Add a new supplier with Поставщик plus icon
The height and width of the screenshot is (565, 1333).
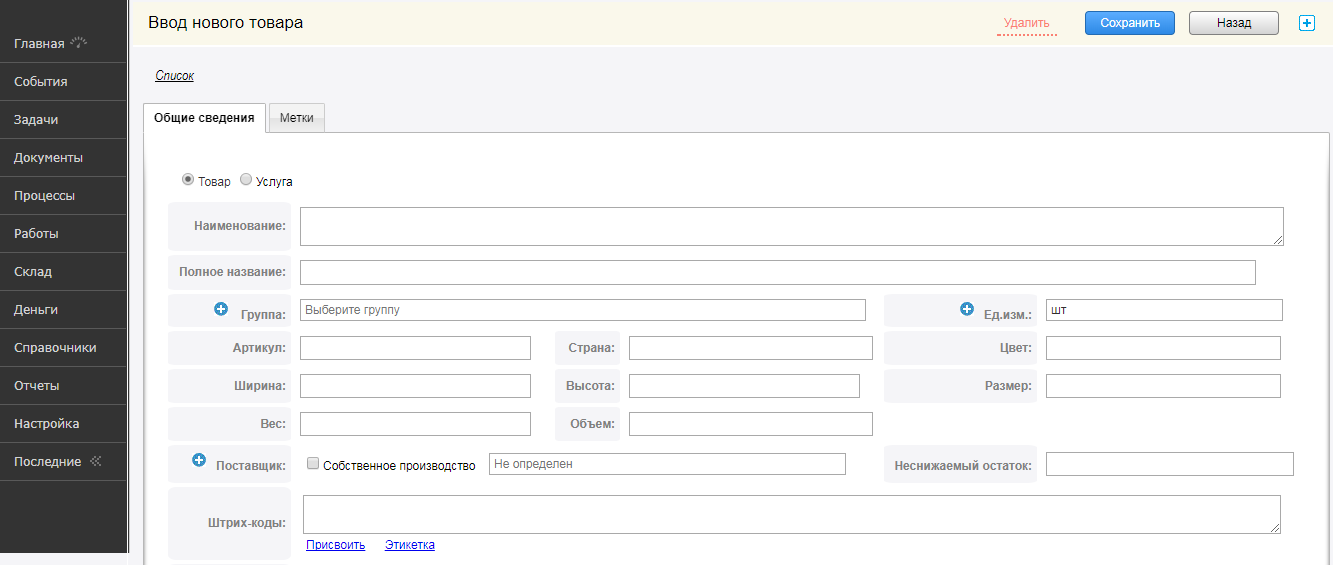point(198,460)
